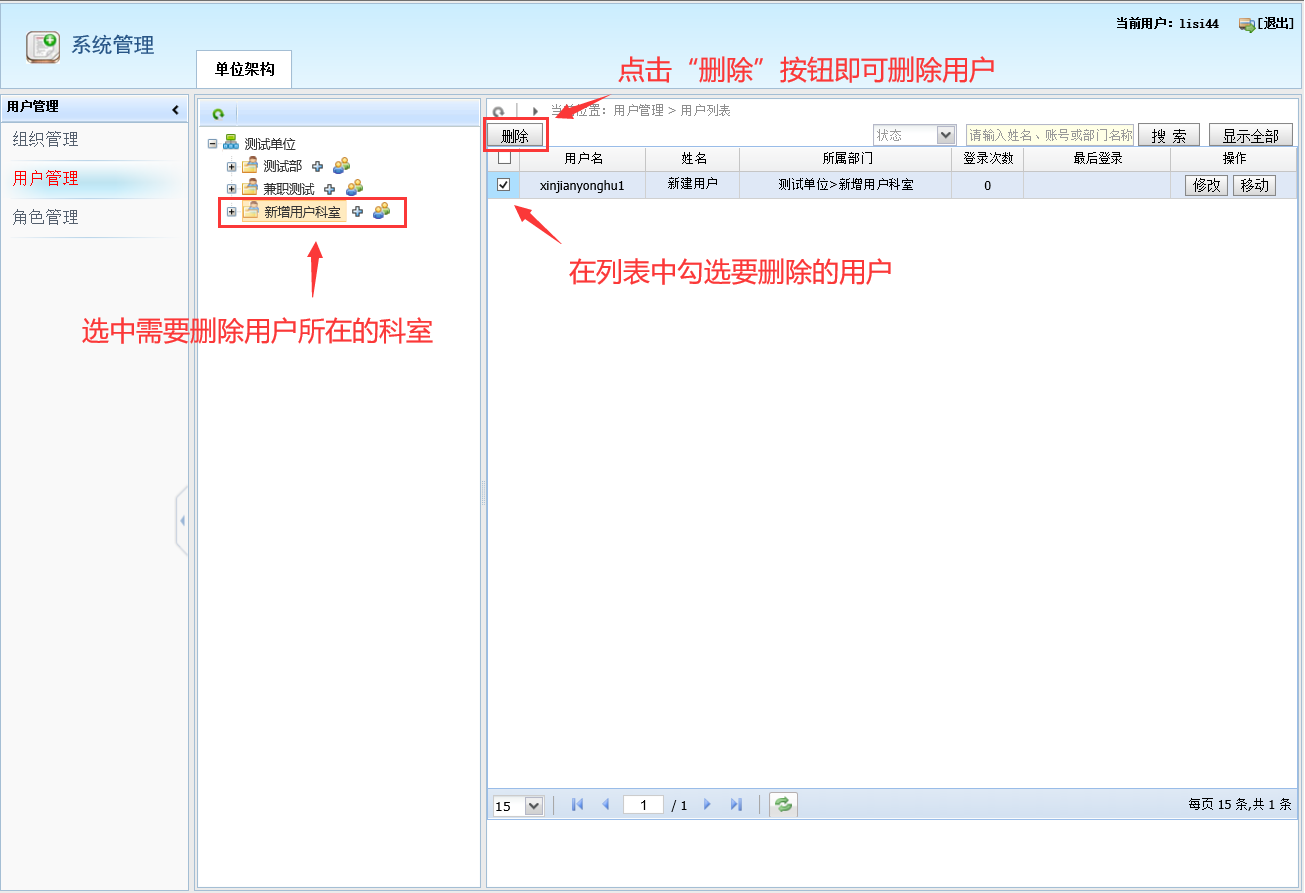Select the 新增用户科室 tree item
Image resolution: width=1305 pixels, height=893 pixels.
pyautogui.click(x=302, y=211)
